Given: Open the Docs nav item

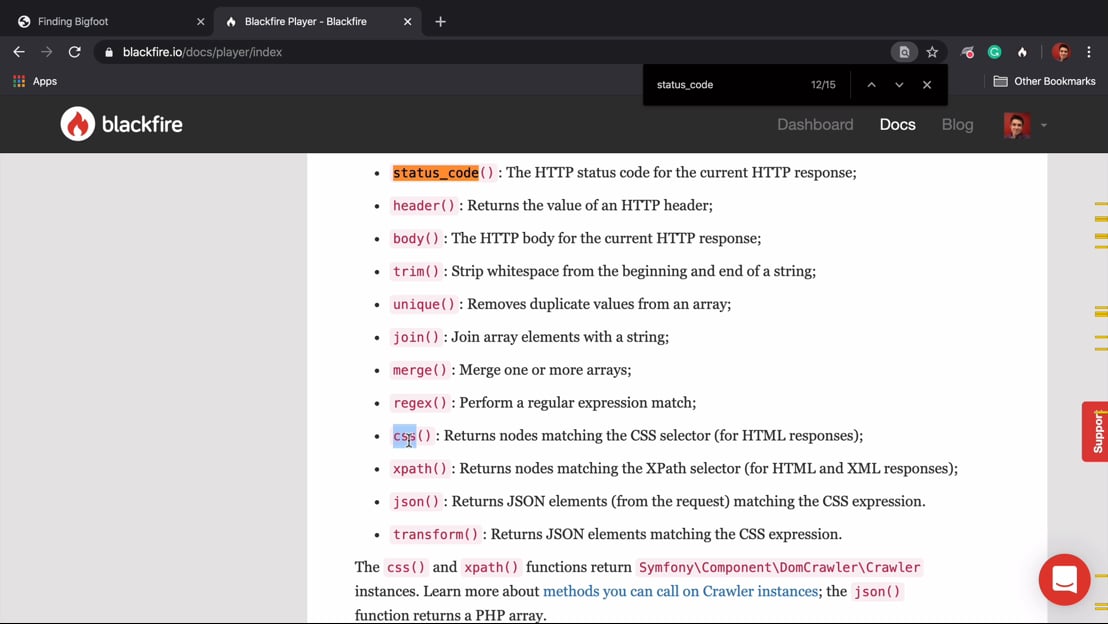Looking at the screenshot, I should click(x=897, y=124).
